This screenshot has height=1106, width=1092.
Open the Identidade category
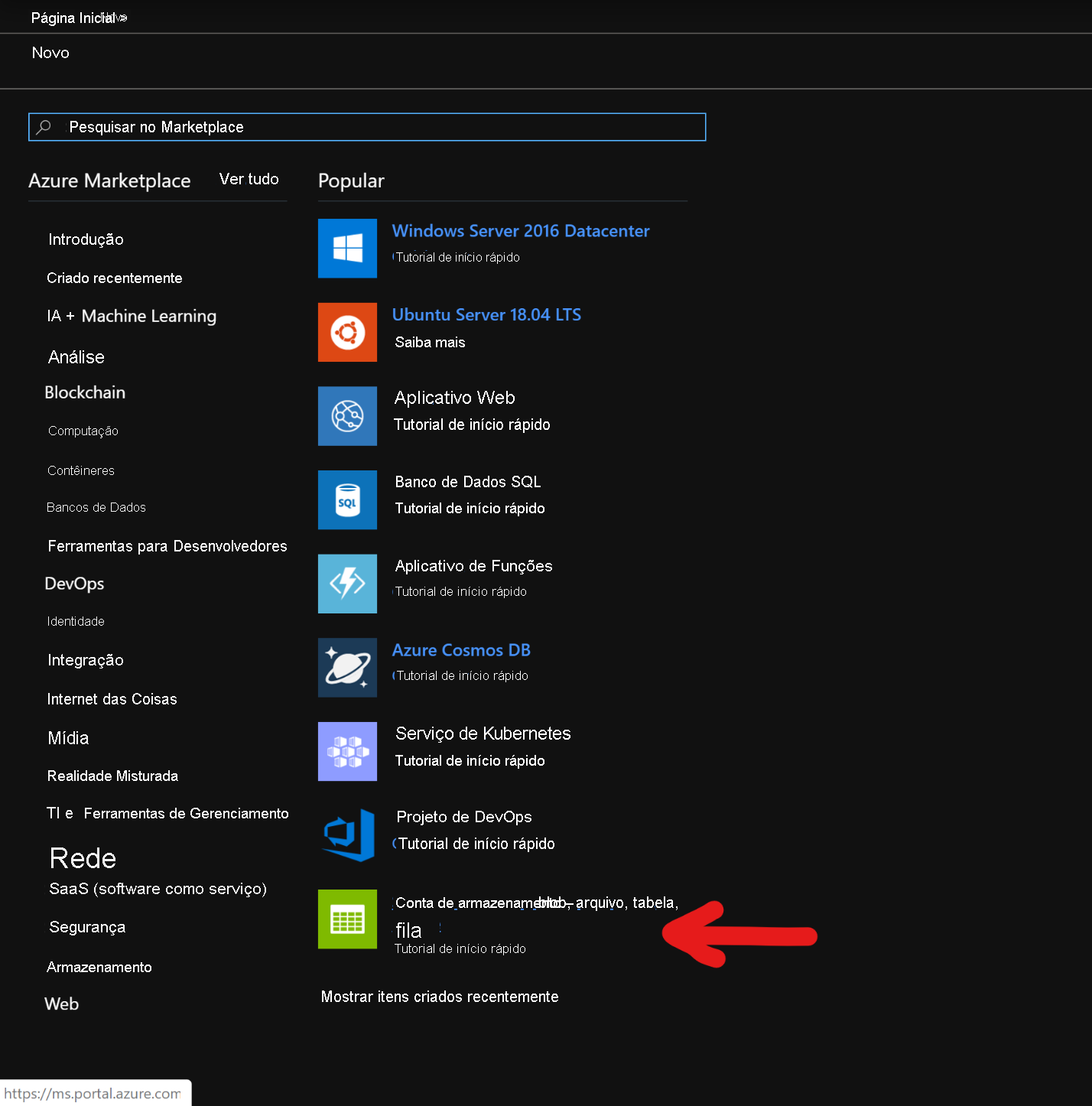coord(76,621)
